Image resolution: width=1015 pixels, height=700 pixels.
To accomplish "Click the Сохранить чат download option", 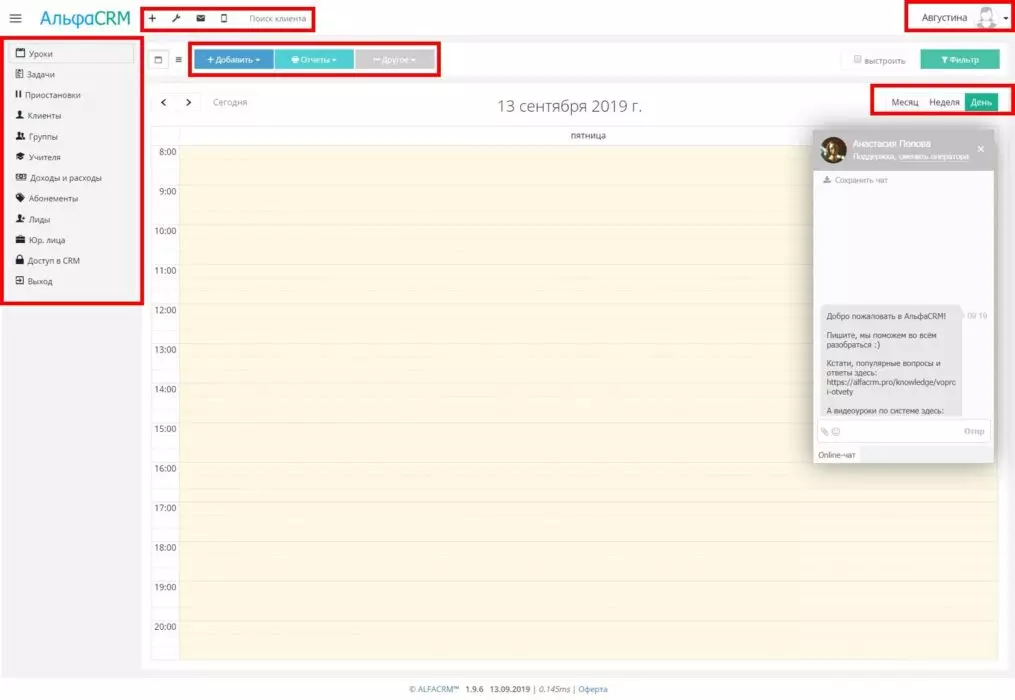I will point(855,180).
